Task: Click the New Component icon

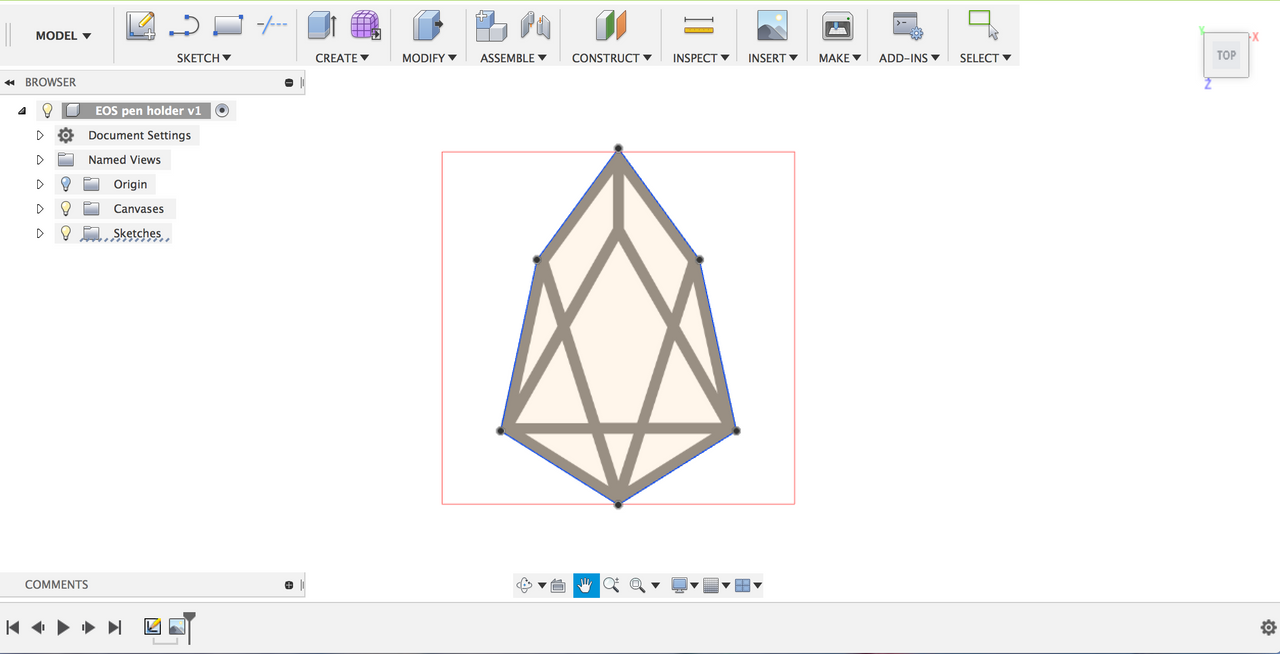Action: pyautogui.click(x=491, y=26)
